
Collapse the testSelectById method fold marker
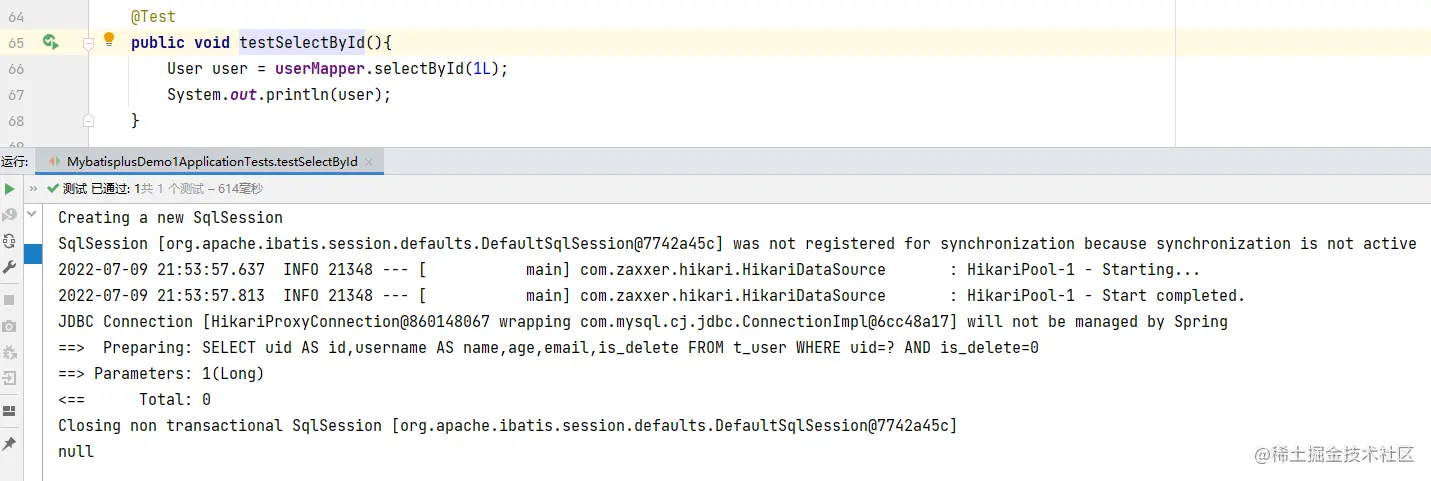point(88,43)
